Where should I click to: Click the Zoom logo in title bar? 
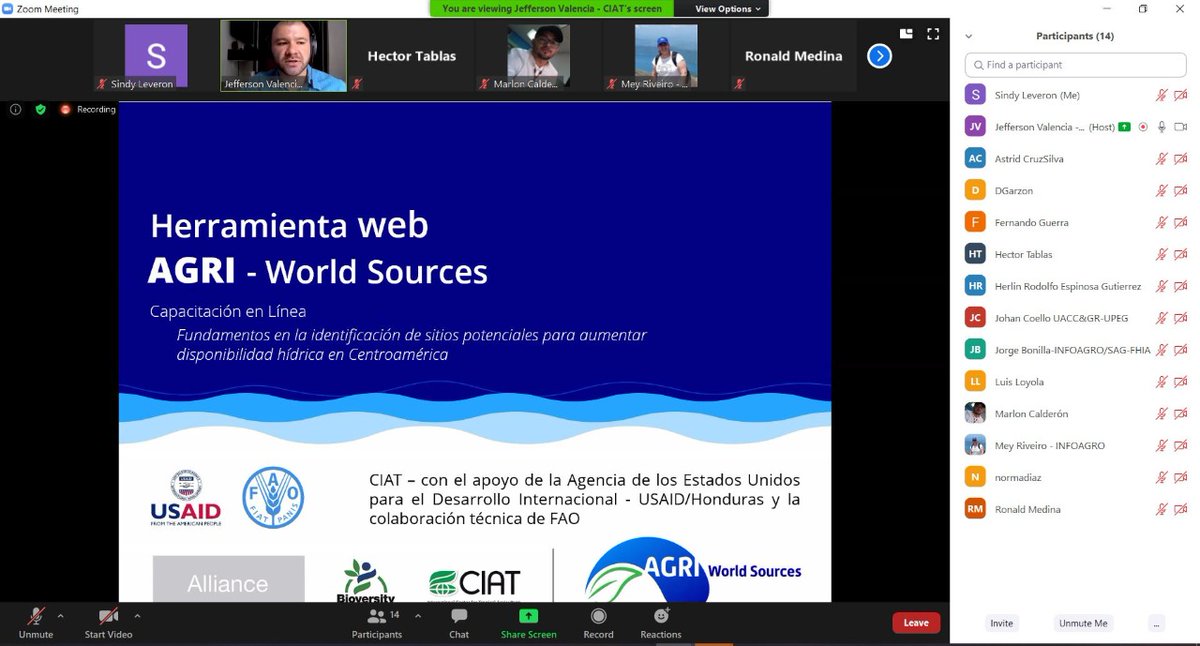(8, 9)
